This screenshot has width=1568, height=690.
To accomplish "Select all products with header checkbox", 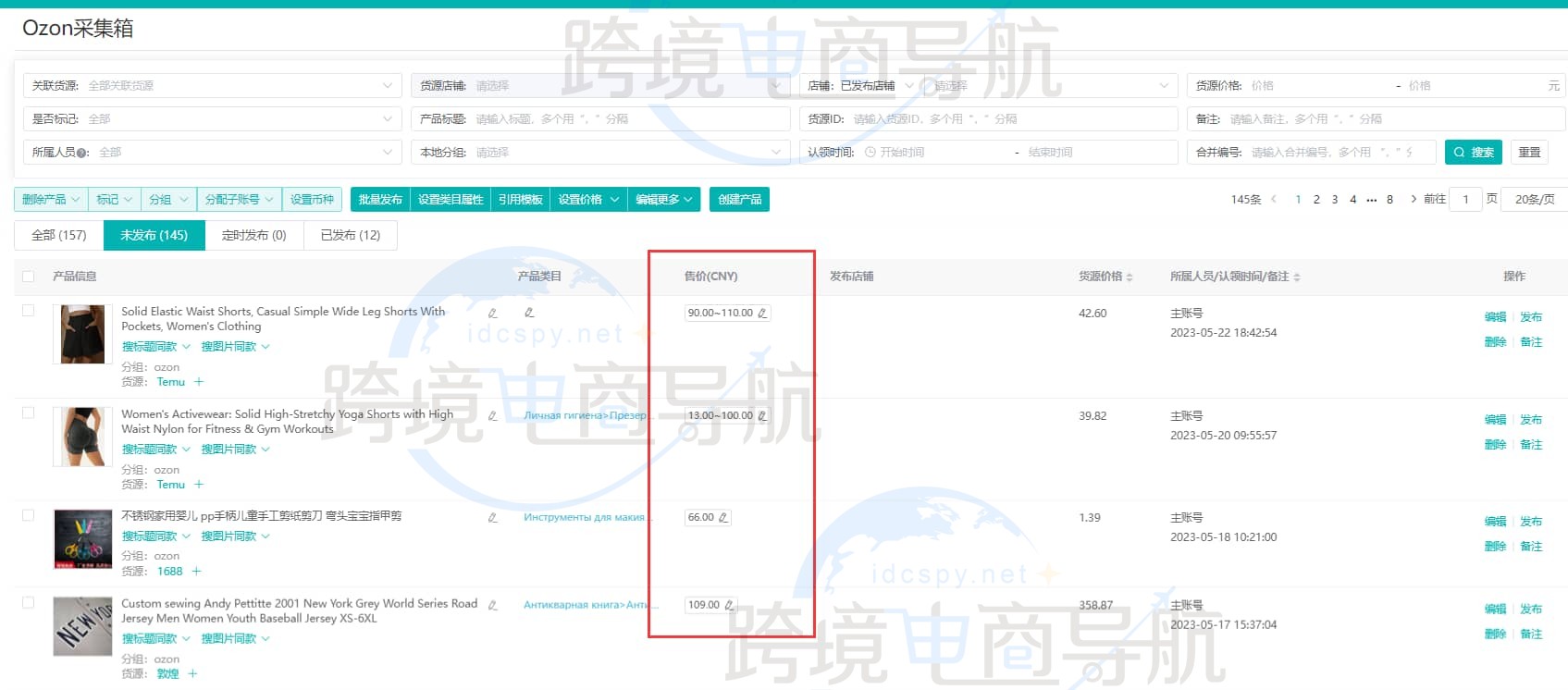I will point(28,276).
